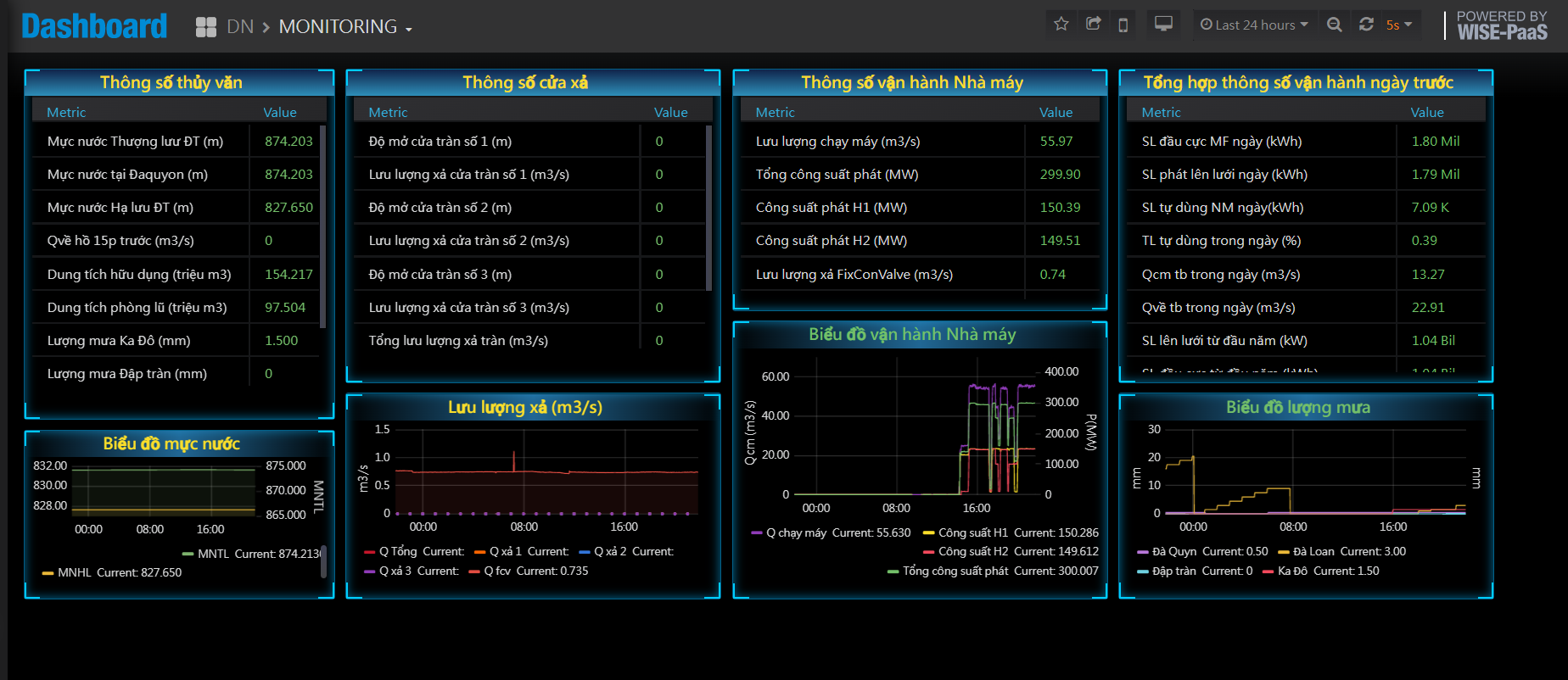Screen dimensions: 1568x680
Task: Refresh the dashboard now
Action: tap(1366, 25)
